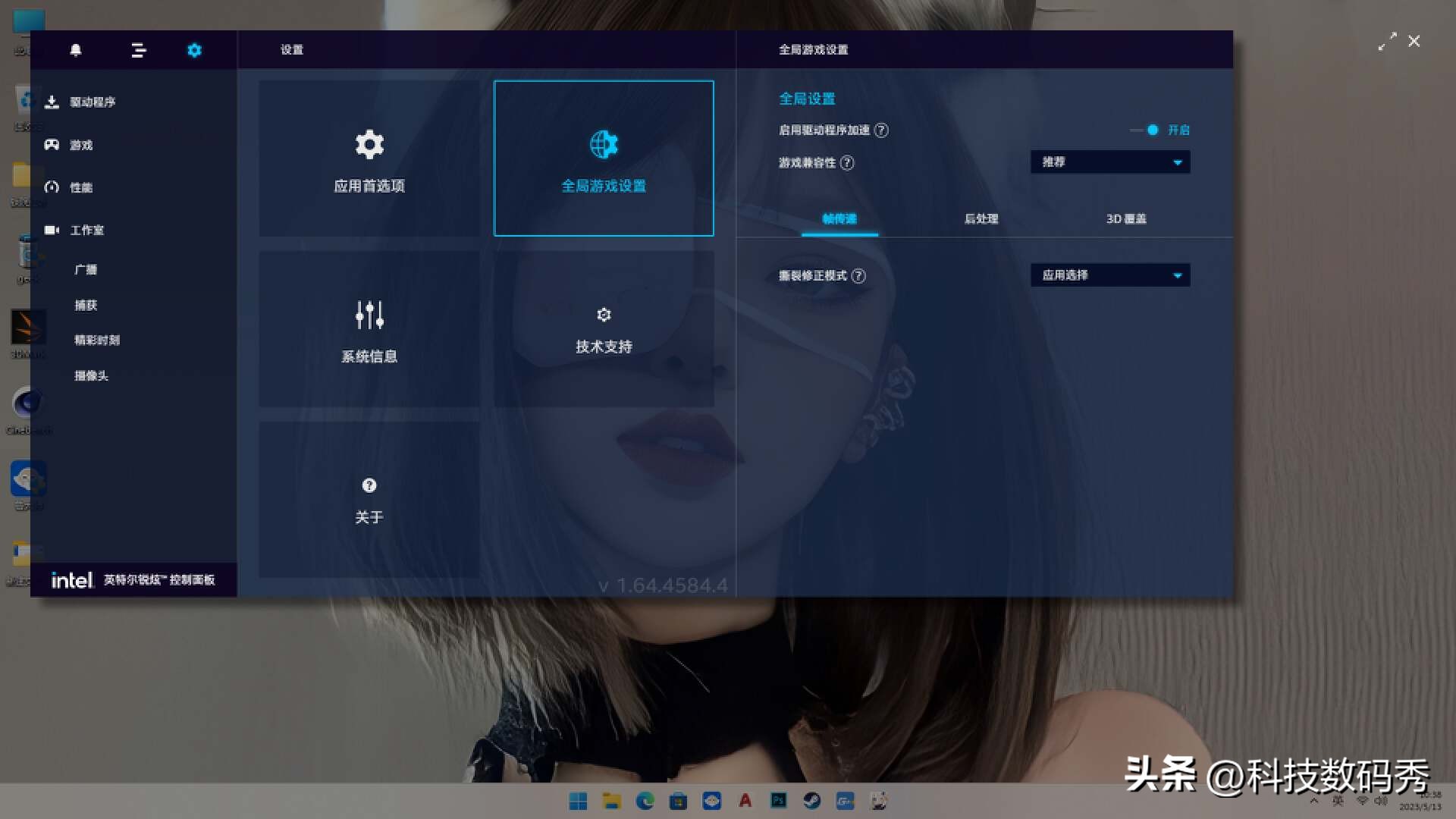This screenshot has height=819, width=1456.
Task: Click help icon beside 游戏兼容性
Action: 847,163
